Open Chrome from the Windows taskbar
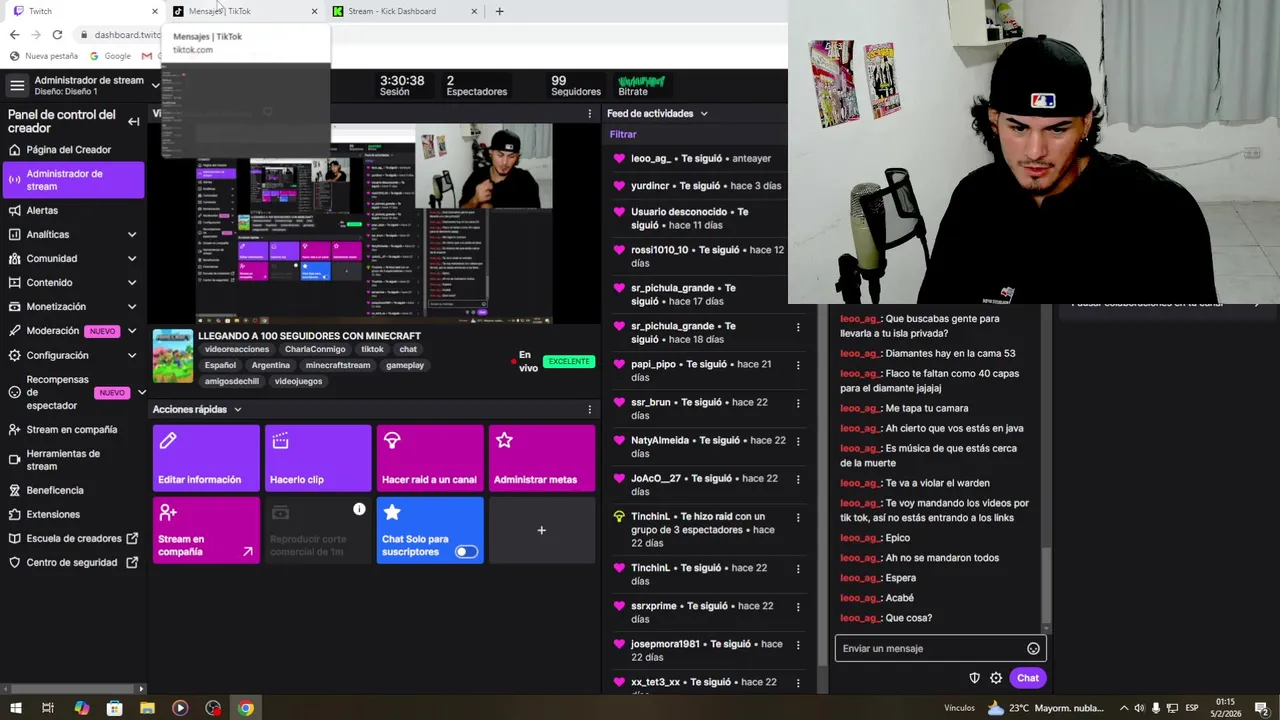Screen dimensions: 1280x720 point(246,708)
